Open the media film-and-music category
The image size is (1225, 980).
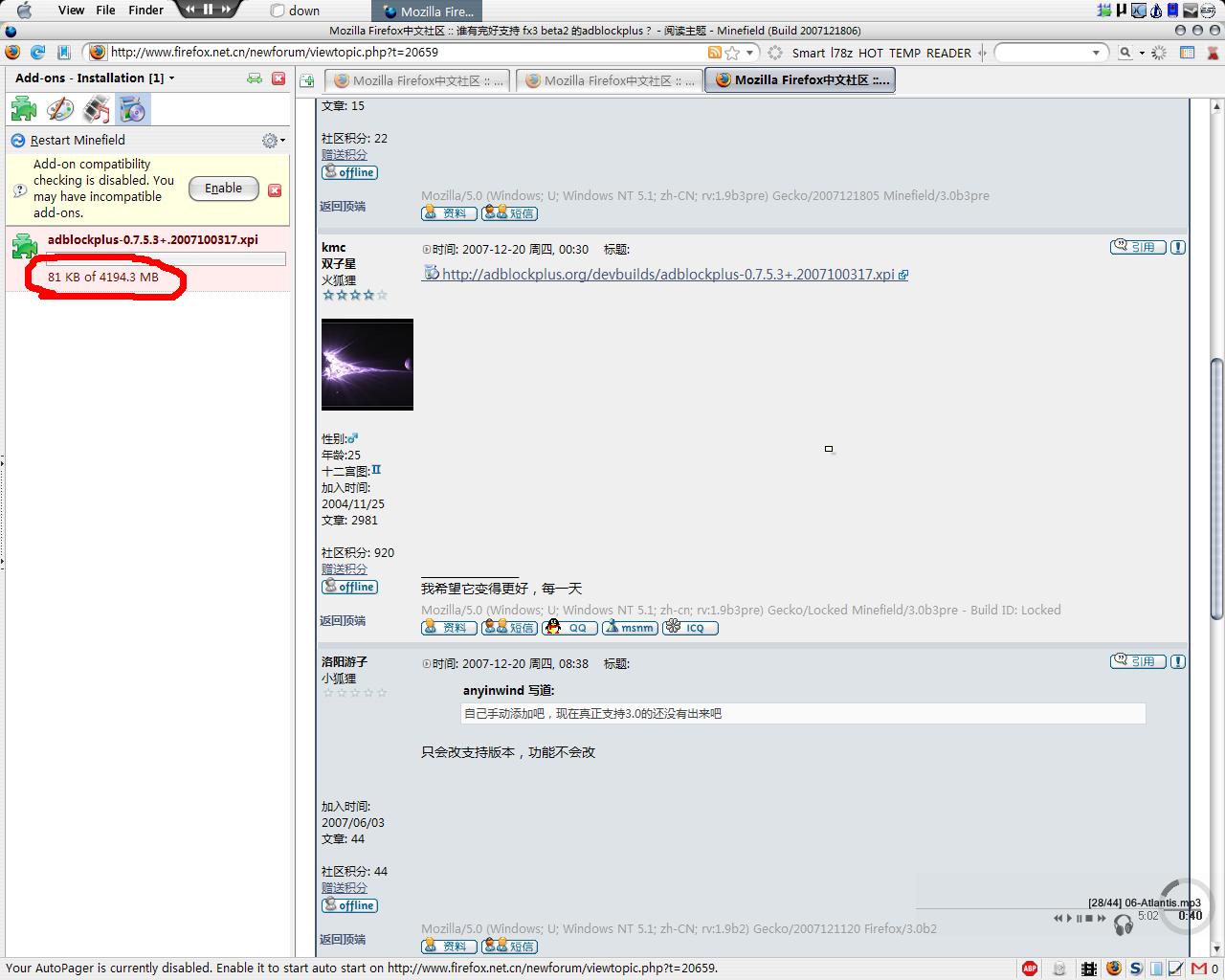coord(97,109)
